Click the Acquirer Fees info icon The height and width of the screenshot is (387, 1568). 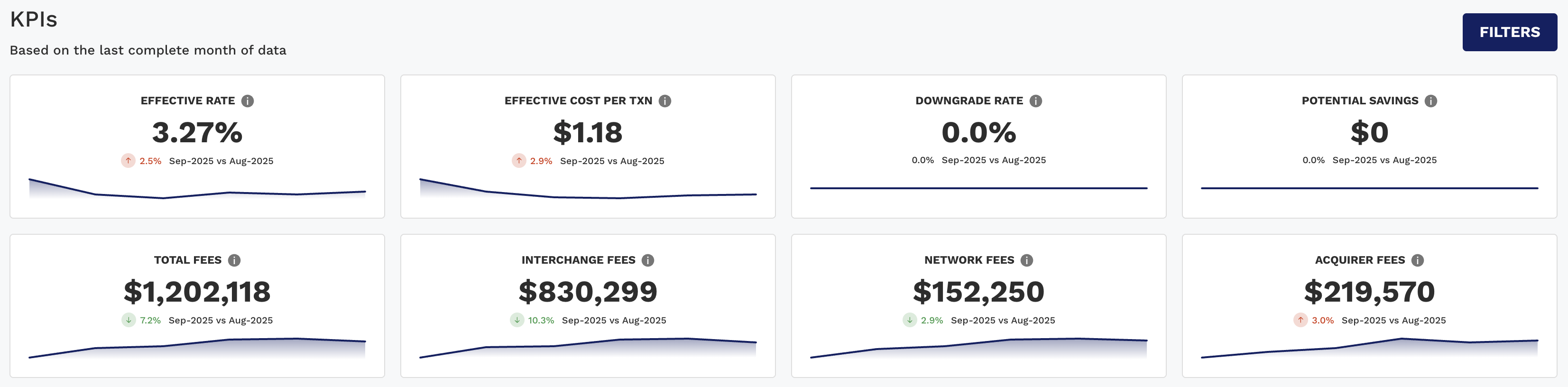tap(1417, 260)
